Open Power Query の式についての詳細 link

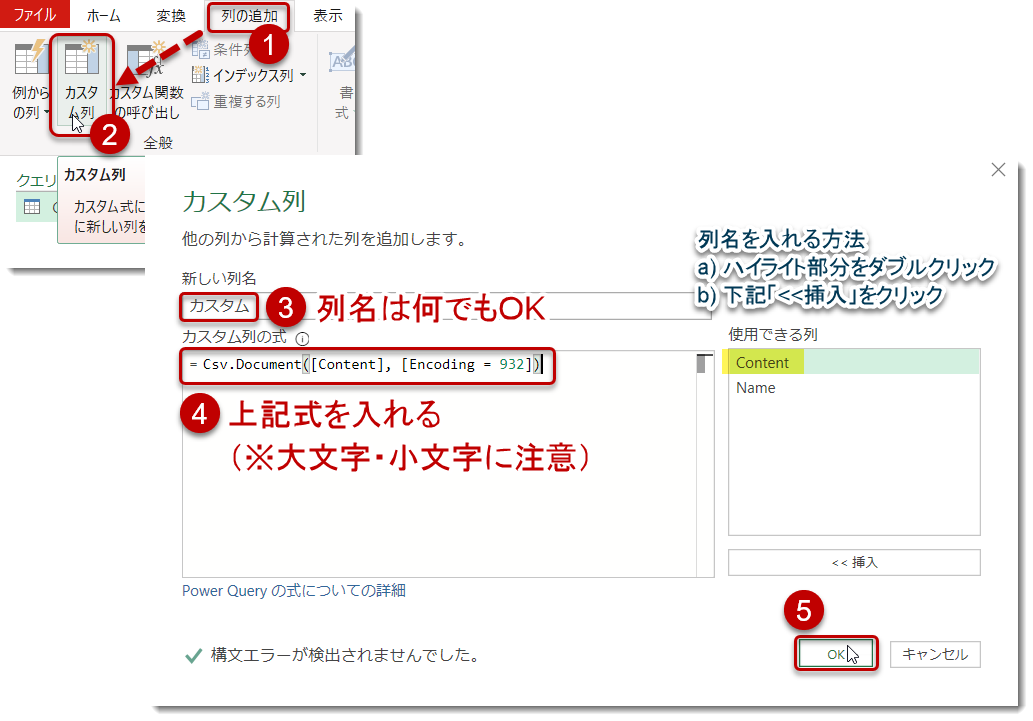[x=294, y=591]
